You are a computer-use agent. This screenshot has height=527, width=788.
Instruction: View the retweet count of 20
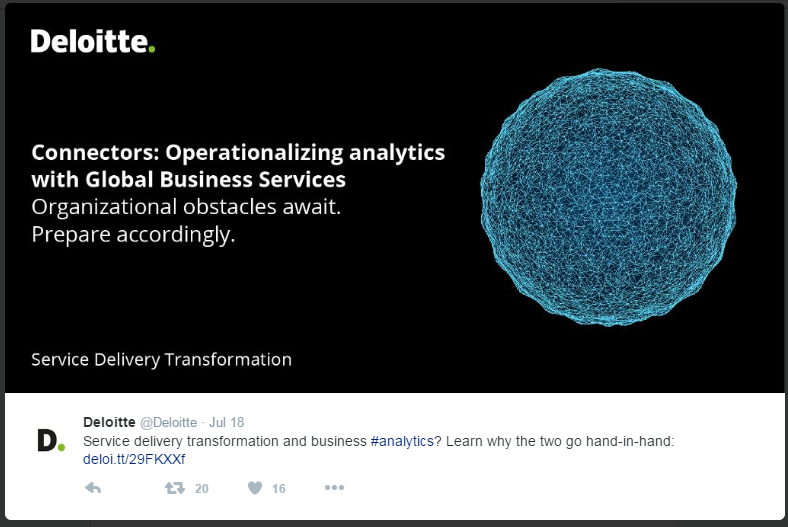pos(202,488)
